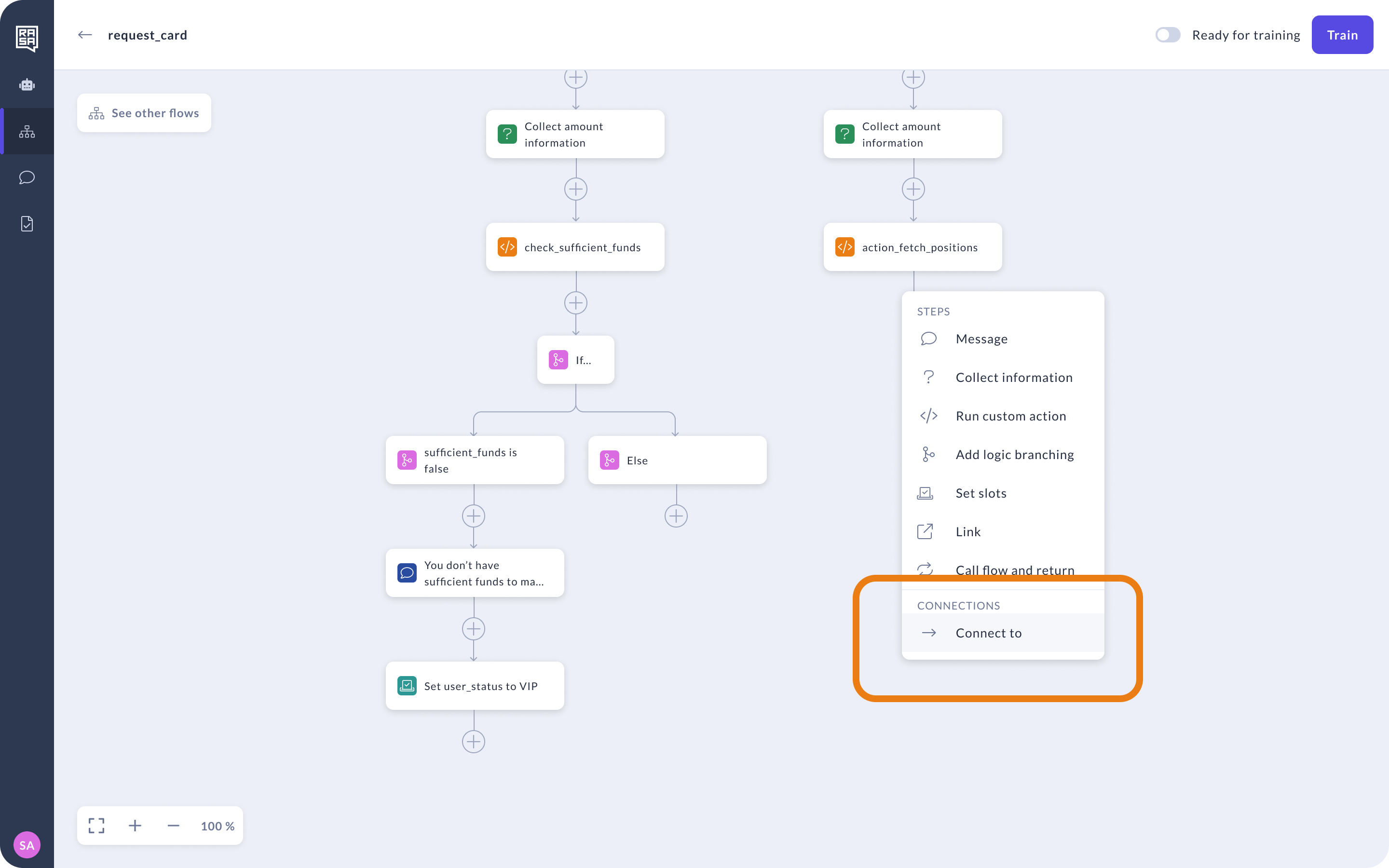Click the fit-to-screen icon in zoom controls
1389x868 pixels.
[x=96, y=826]
